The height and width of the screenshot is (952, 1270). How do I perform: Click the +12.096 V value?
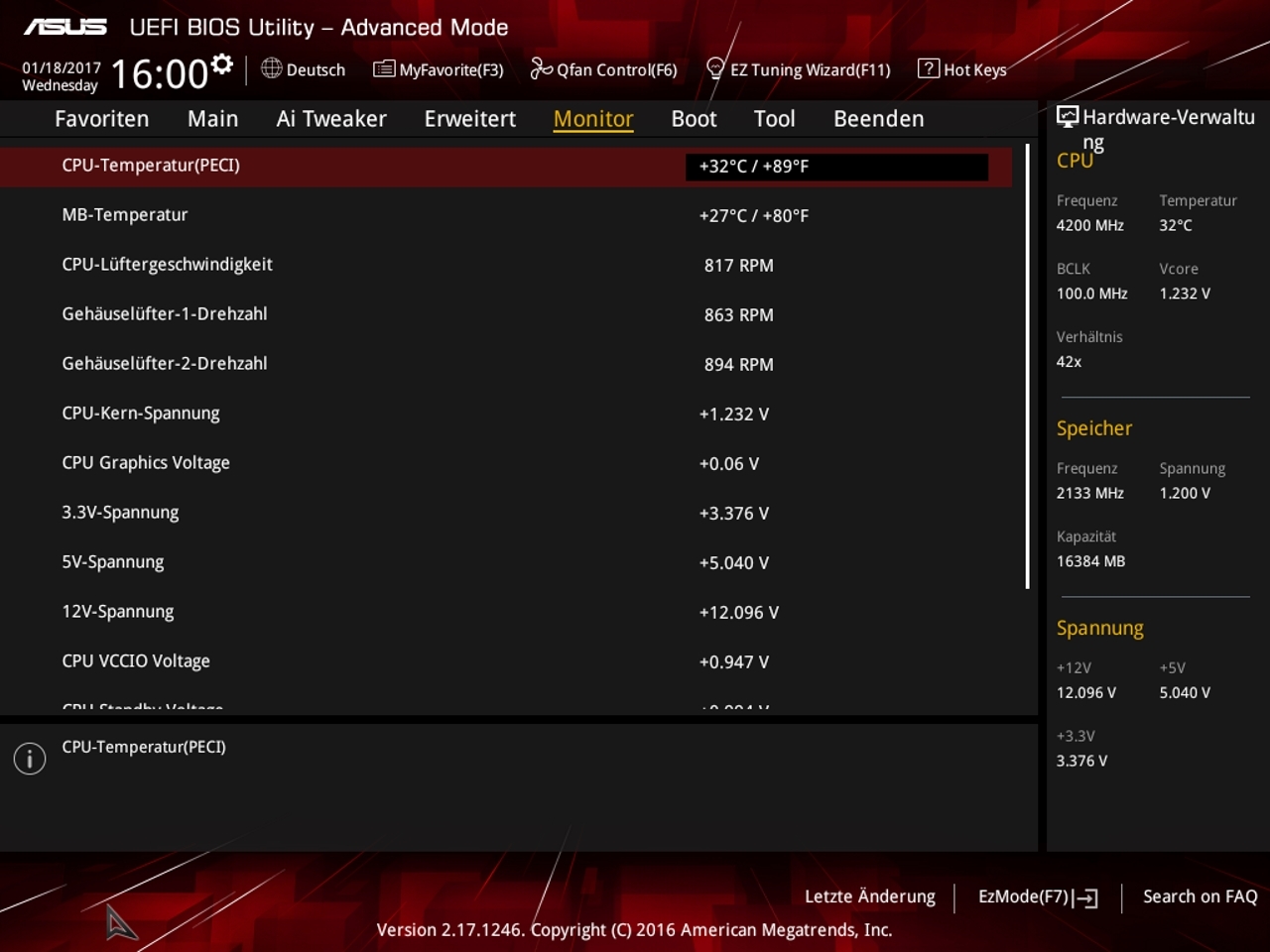pyautogui.click(x=738, y=613)
